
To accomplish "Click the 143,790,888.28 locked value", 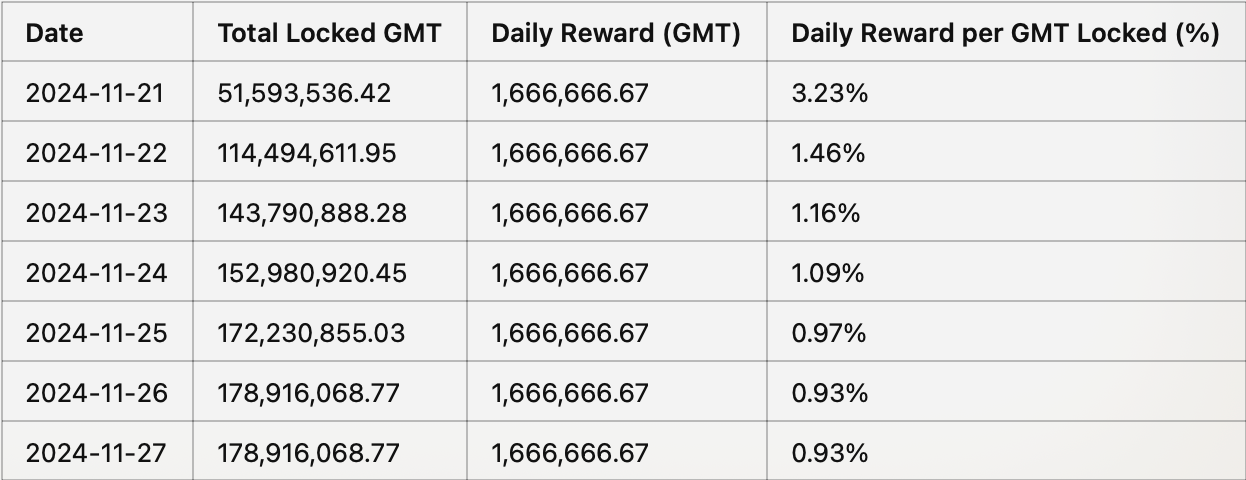I will click(x=312, y=213).
